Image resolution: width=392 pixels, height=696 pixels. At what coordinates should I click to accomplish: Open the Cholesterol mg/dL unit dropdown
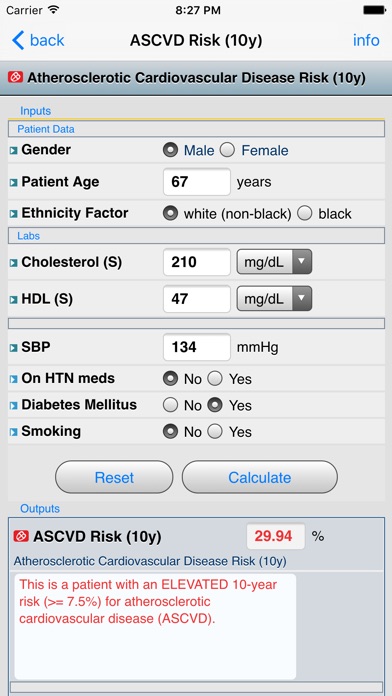coord(274,262)
